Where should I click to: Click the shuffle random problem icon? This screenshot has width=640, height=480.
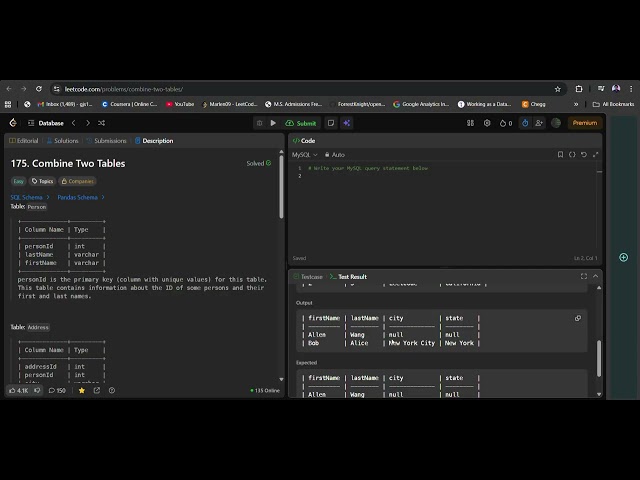[x=101, y=123]
